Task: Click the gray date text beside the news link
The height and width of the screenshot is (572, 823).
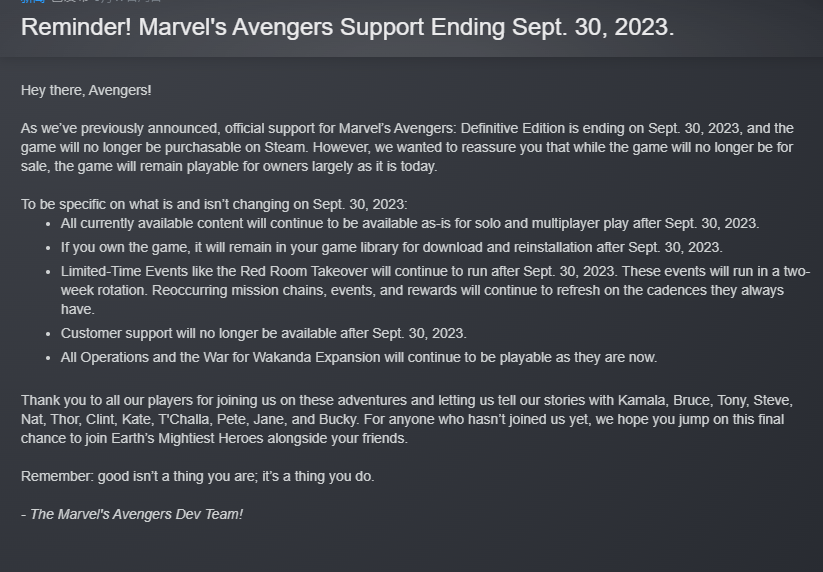Action: pos(106,1)
